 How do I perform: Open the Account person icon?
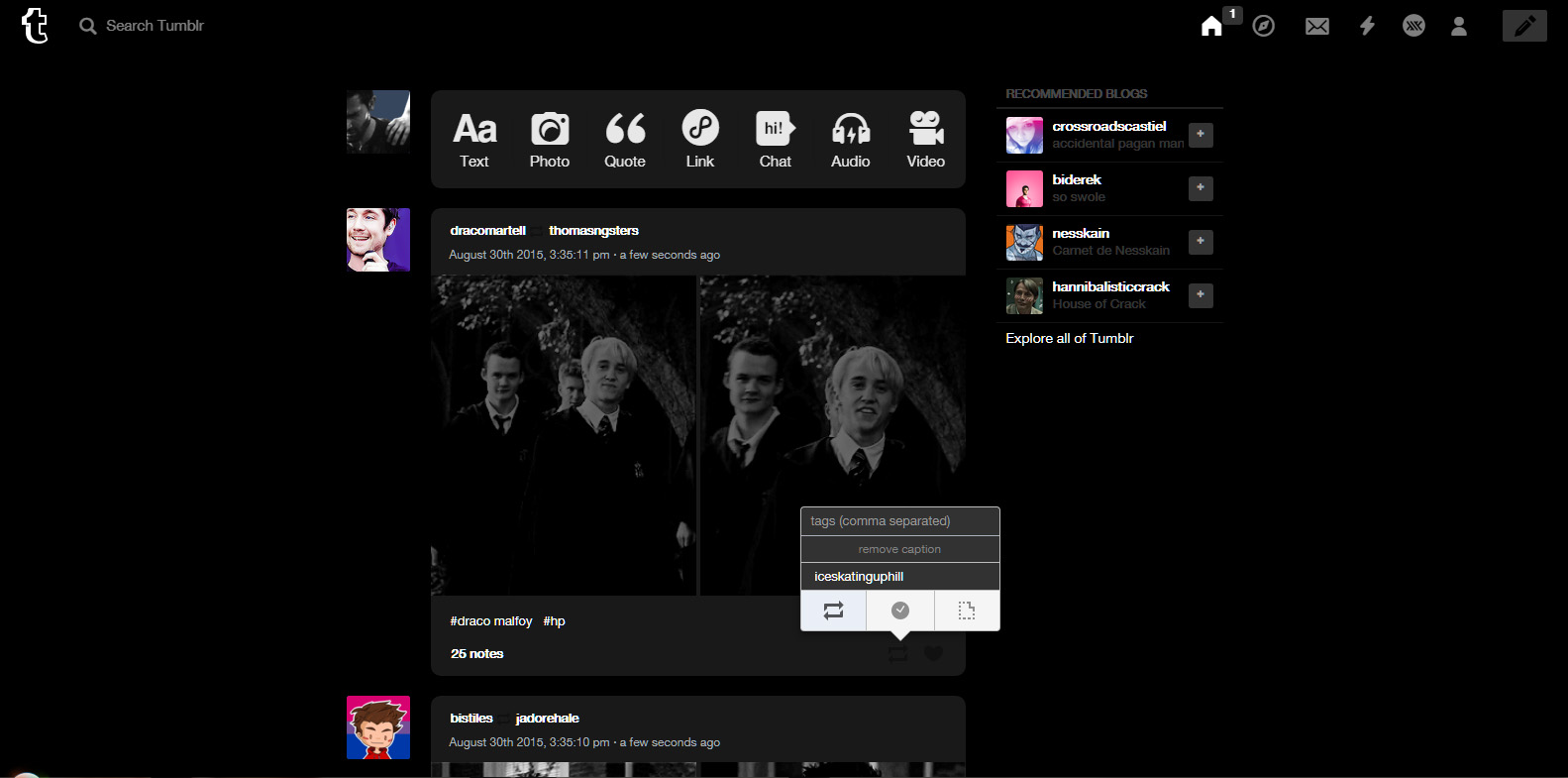point(1459,26)
